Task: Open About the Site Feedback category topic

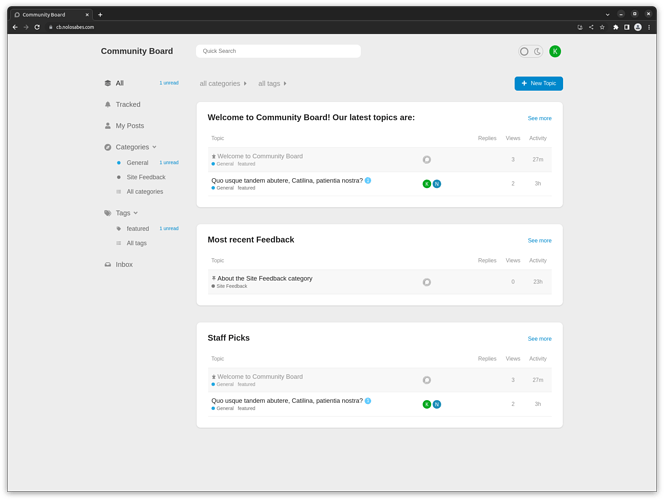Action: 265,279
